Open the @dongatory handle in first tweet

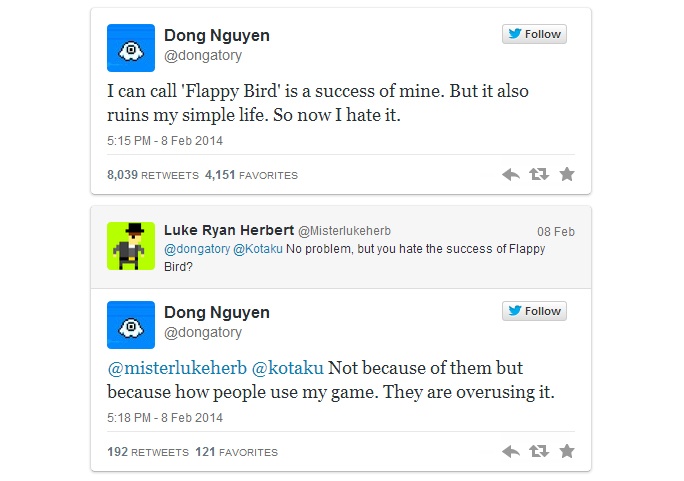[x=203, y=56]
